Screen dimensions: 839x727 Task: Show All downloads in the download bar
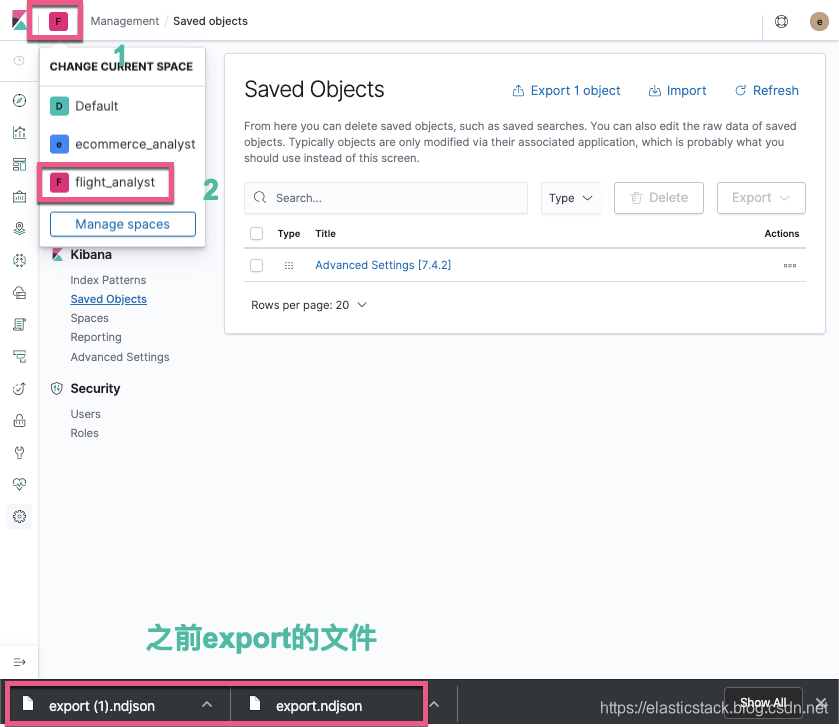(x=763, y=702)
